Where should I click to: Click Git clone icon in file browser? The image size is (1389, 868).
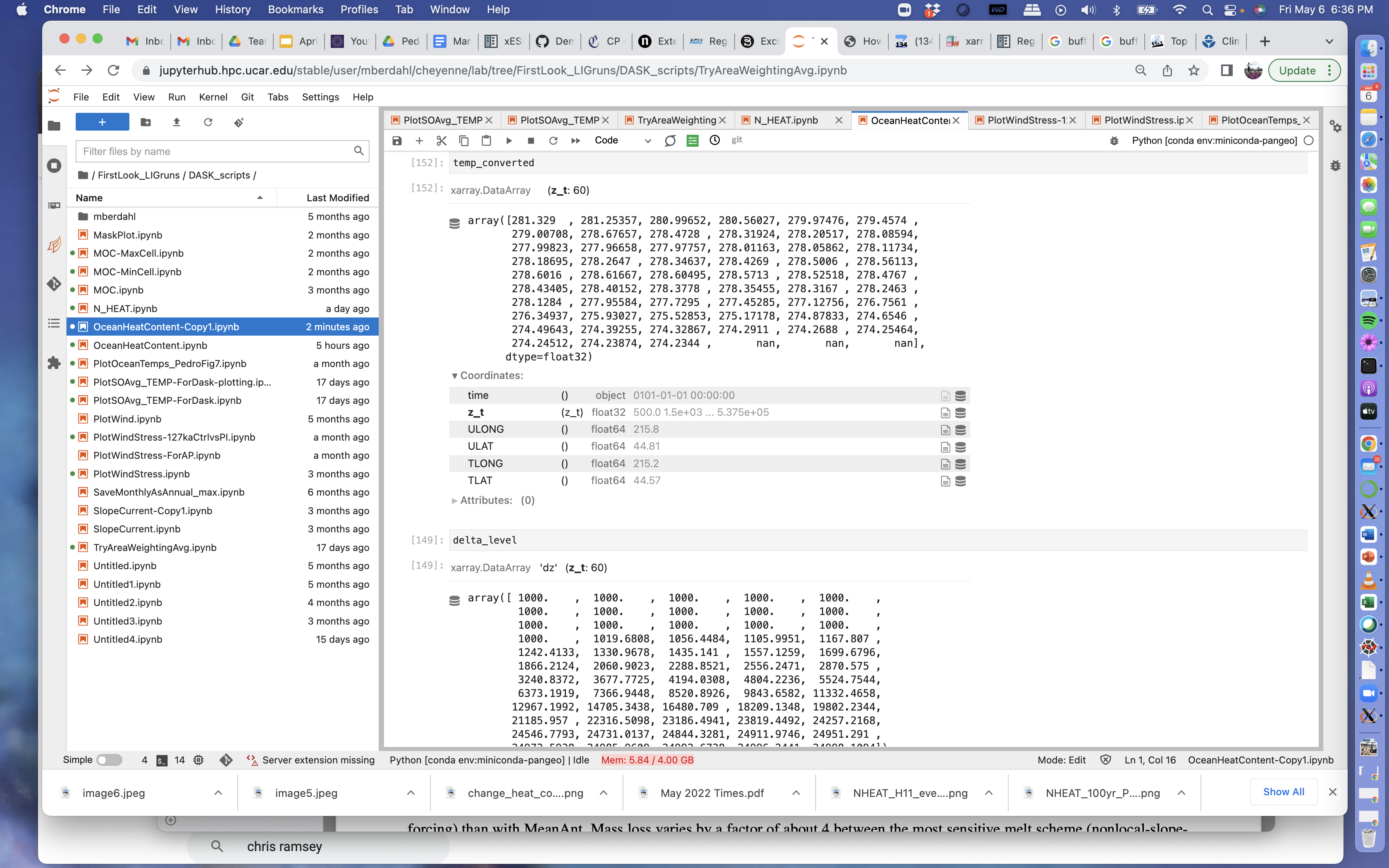pos(239,122)
